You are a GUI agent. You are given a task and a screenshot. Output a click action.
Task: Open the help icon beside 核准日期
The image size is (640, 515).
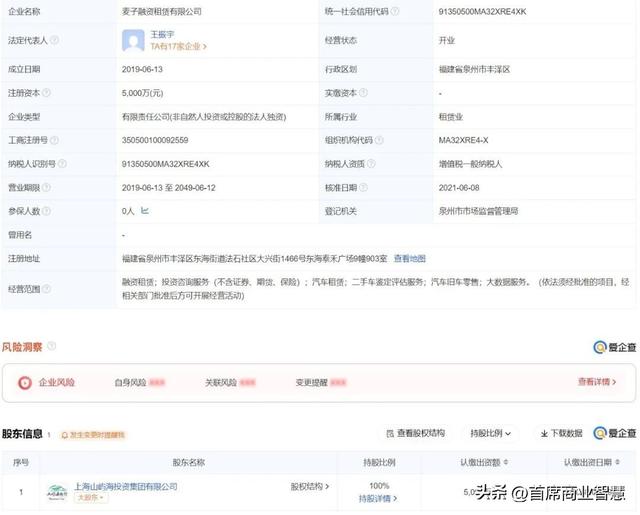coord(363,187)
